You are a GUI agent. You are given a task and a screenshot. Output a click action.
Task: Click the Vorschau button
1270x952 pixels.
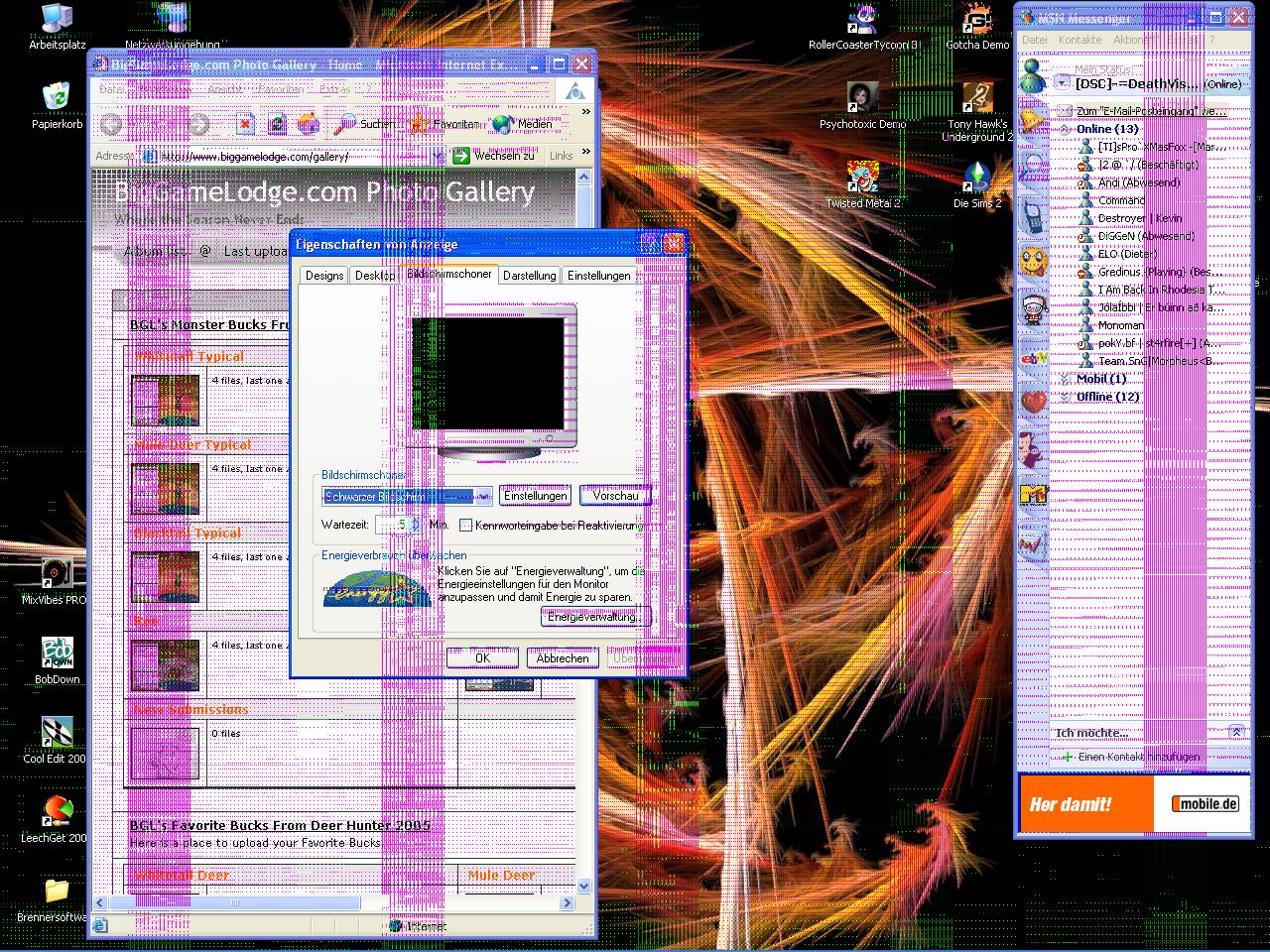pyautogui.click(x=615, y=496)
